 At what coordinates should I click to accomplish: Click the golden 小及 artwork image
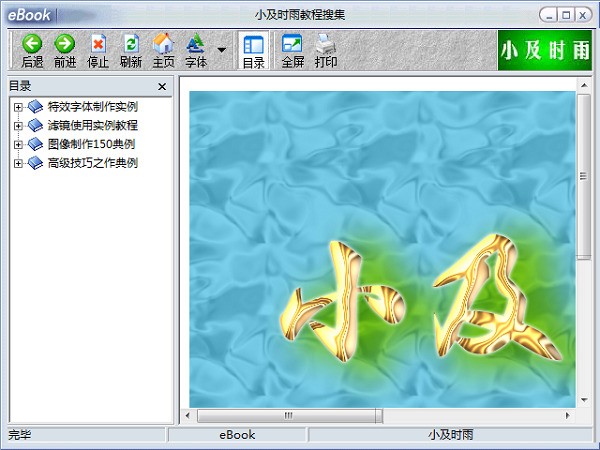click(382, 249)
